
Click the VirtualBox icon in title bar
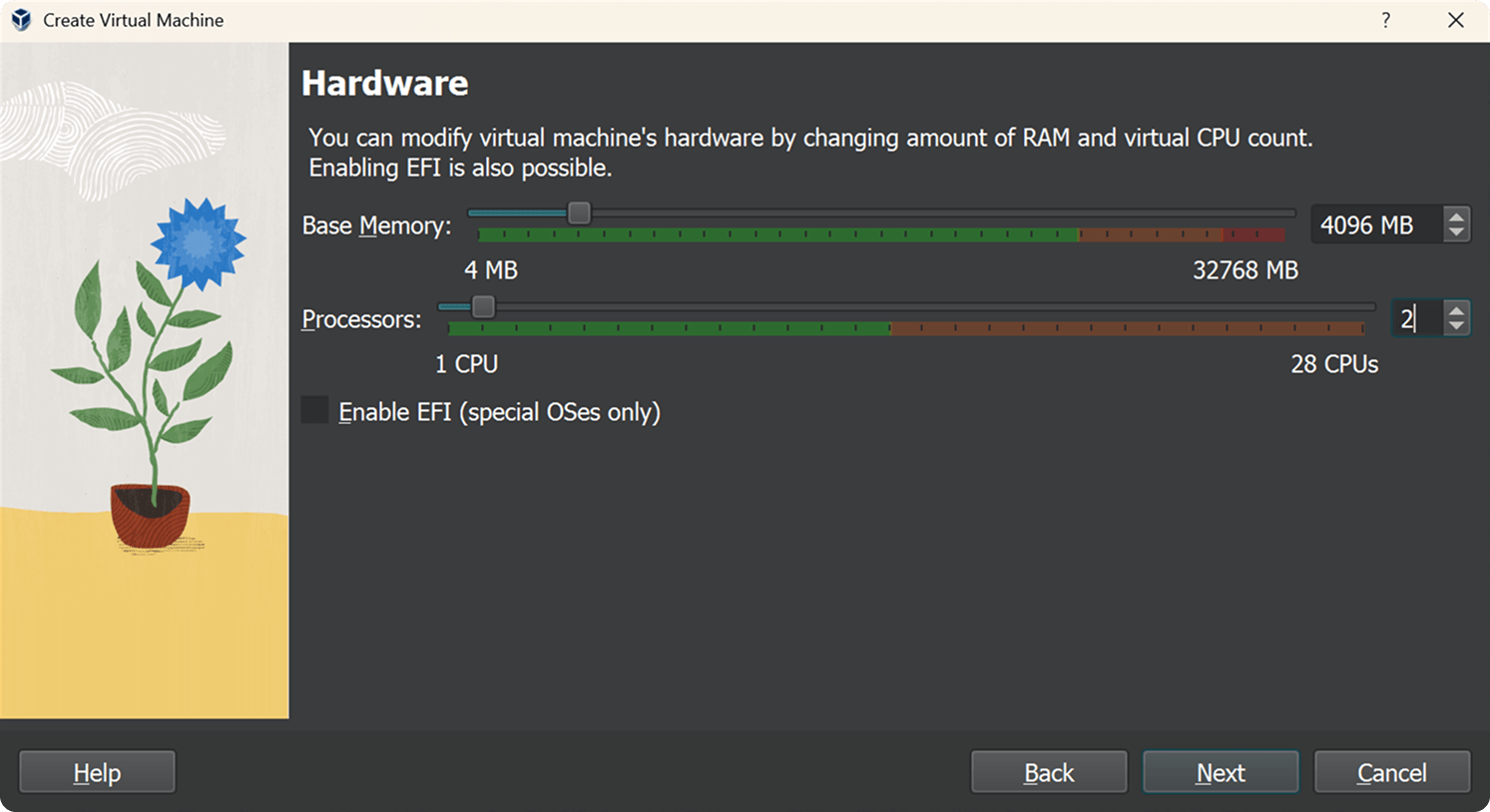pos(21,20)
